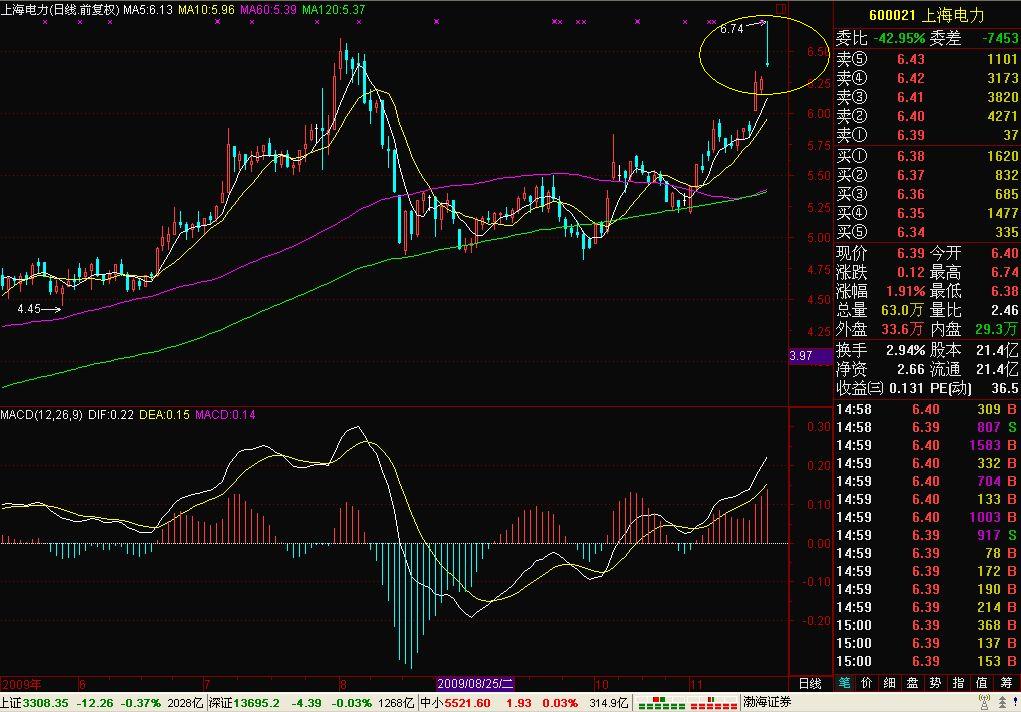1021x712 pixels.
Task: Click the 净资 2.66 value
Action: (911, 369)
